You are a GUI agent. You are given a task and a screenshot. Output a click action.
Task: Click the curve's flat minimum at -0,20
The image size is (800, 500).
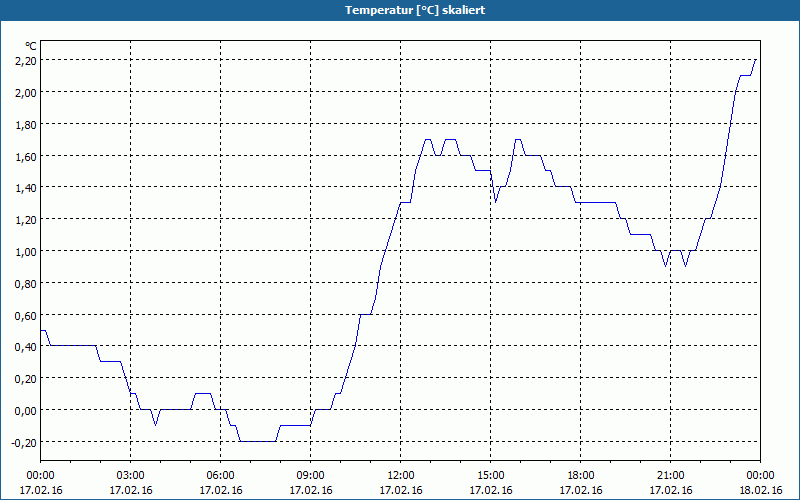258,441
